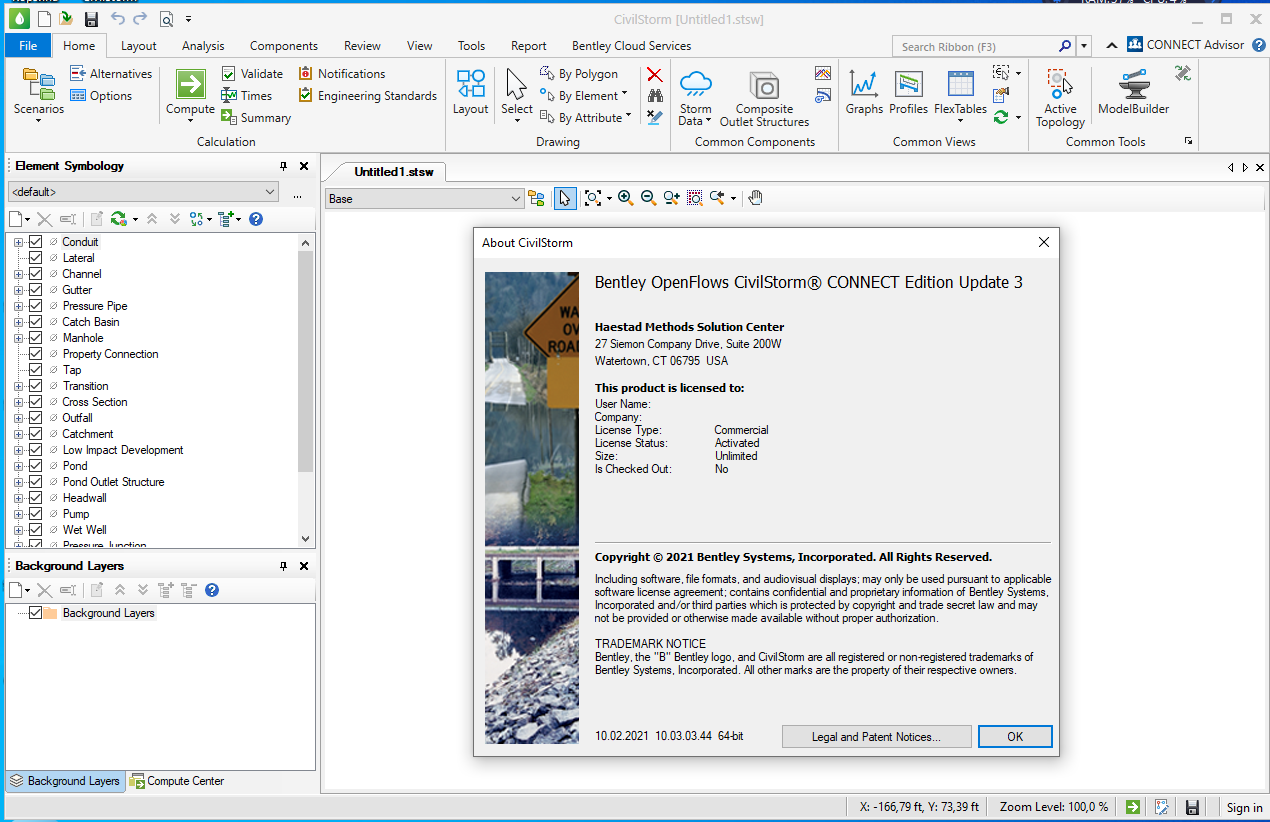
Task: Uncheck the Conduit checkbox
Action: [36, 242]
